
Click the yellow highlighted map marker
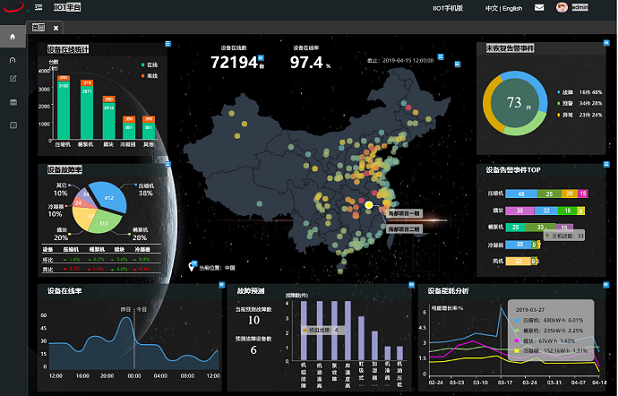[369, 205]
